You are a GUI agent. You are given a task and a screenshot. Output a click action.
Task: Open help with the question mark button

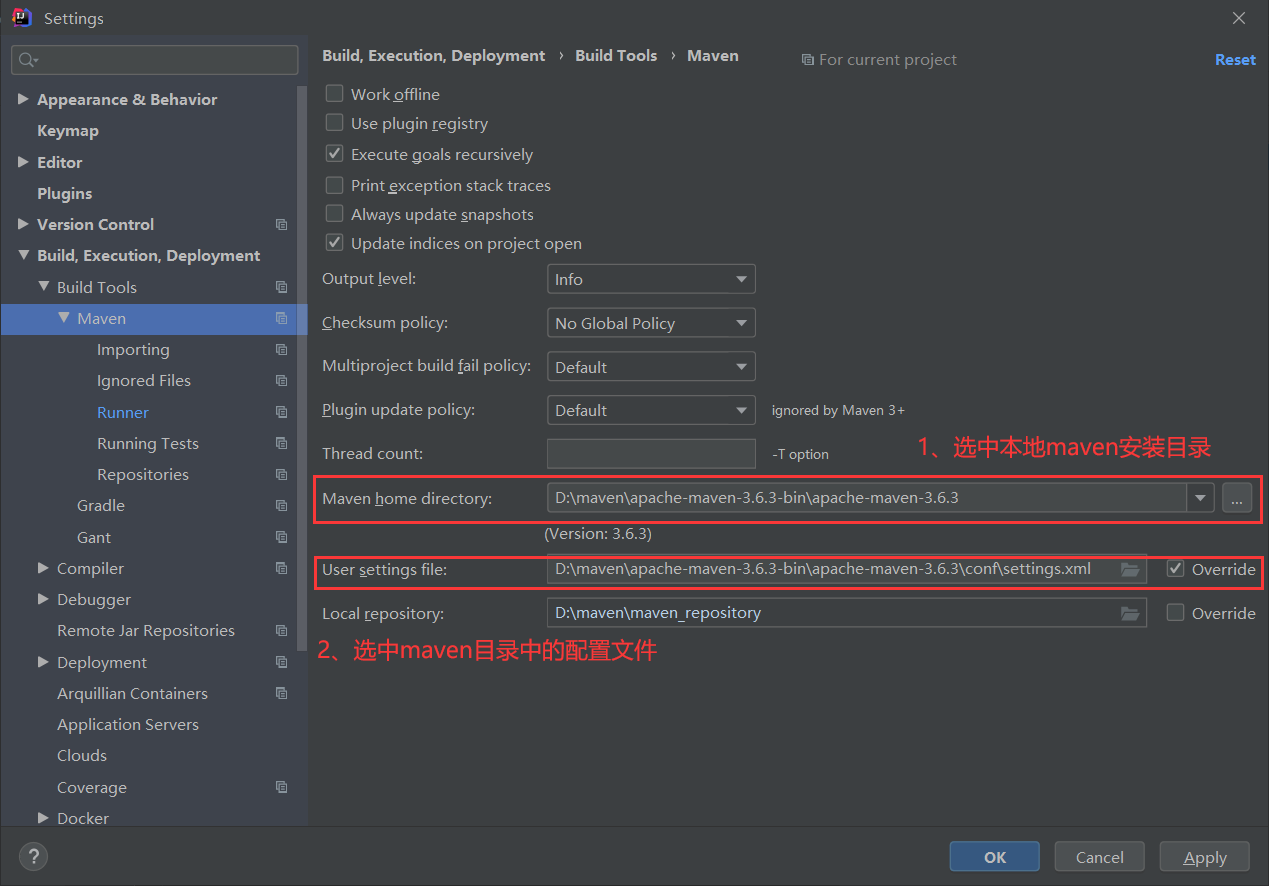pyautogui.click(x=33, y=856)
